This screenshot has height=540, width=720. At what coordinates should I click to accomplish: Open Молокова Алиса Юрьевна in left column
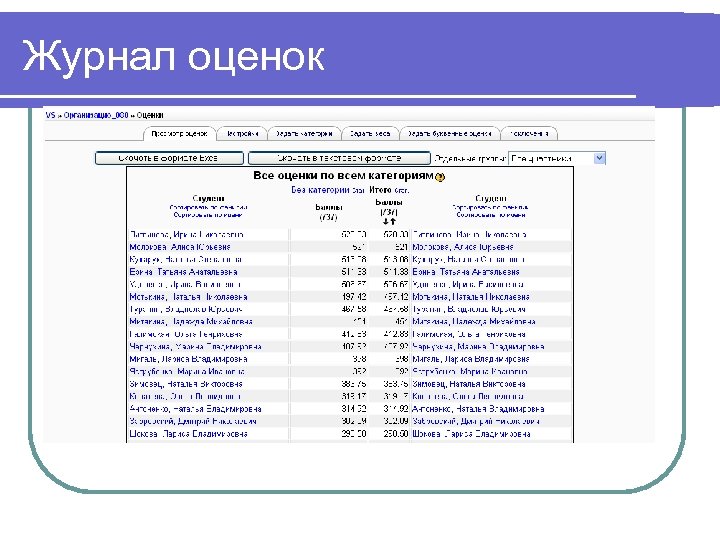point(180,247)
